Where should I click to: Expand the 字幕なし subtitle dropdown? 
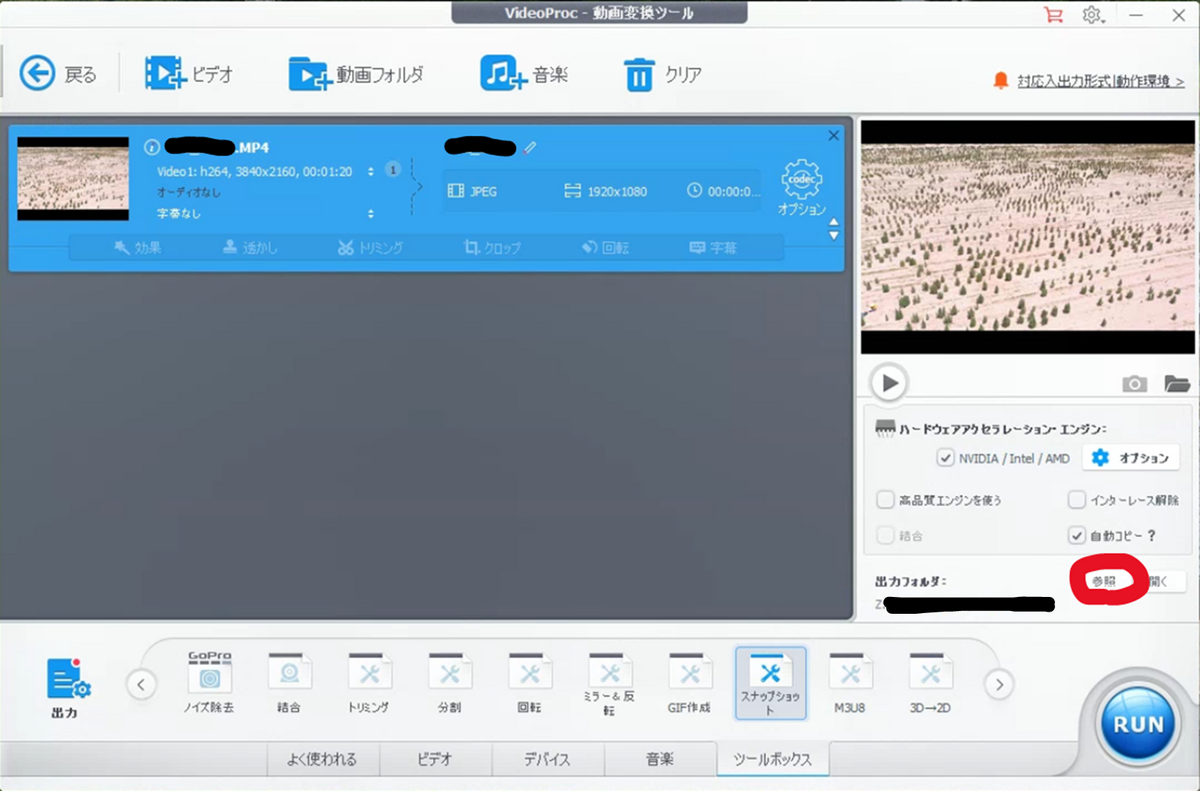(x=371, y=214)
